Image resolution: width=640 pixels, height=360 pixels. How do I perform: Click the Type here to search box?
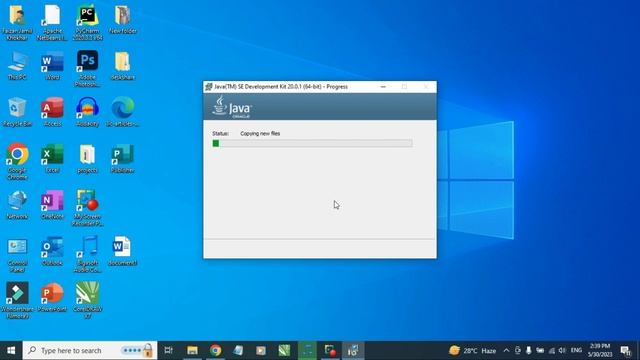(x=90, y=351)
